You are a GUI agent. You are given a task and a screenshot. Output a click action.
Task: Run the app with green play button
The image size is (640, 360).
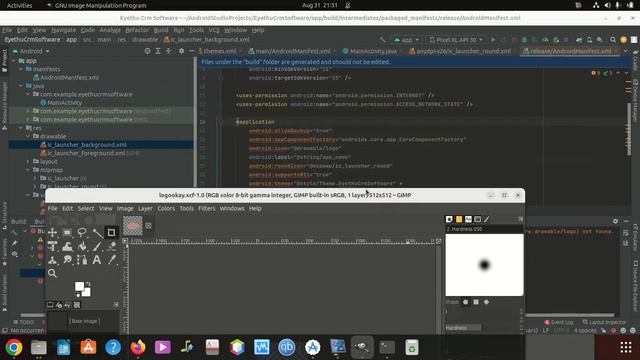click(493, 40)
